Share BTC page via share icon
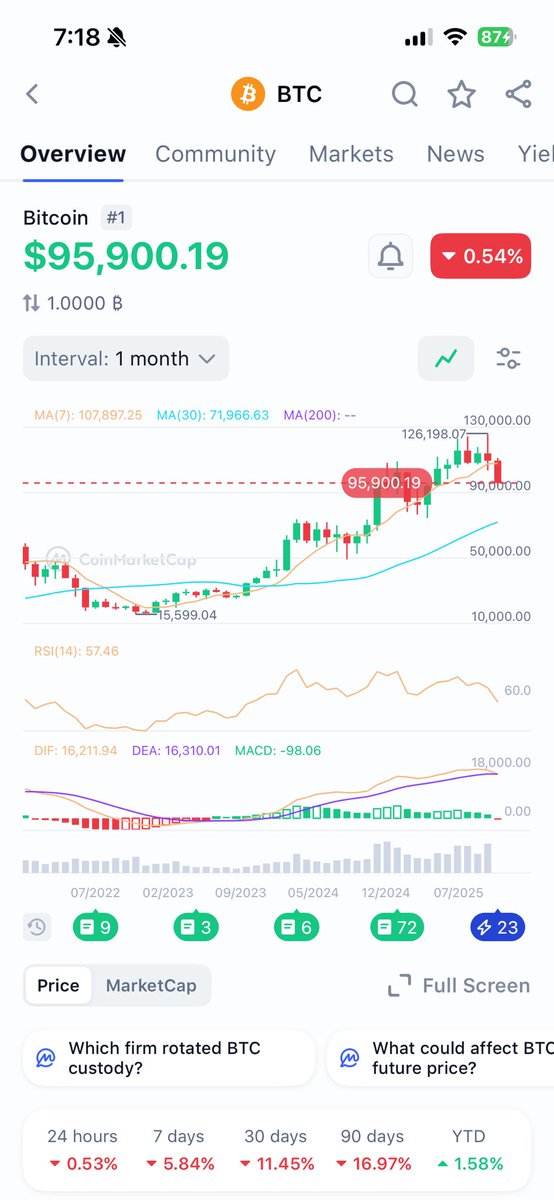This screenshot has height=1200, width=554. point(518,95)
